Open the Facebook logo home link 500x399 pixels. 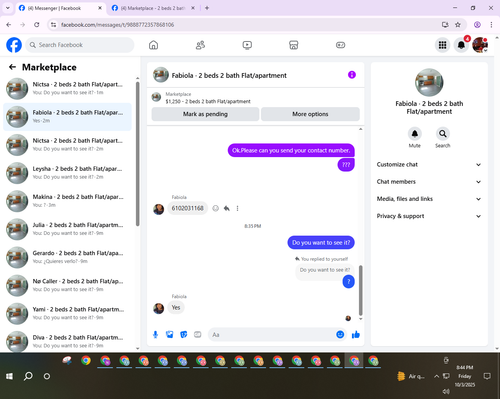click(x=14, y=45)
